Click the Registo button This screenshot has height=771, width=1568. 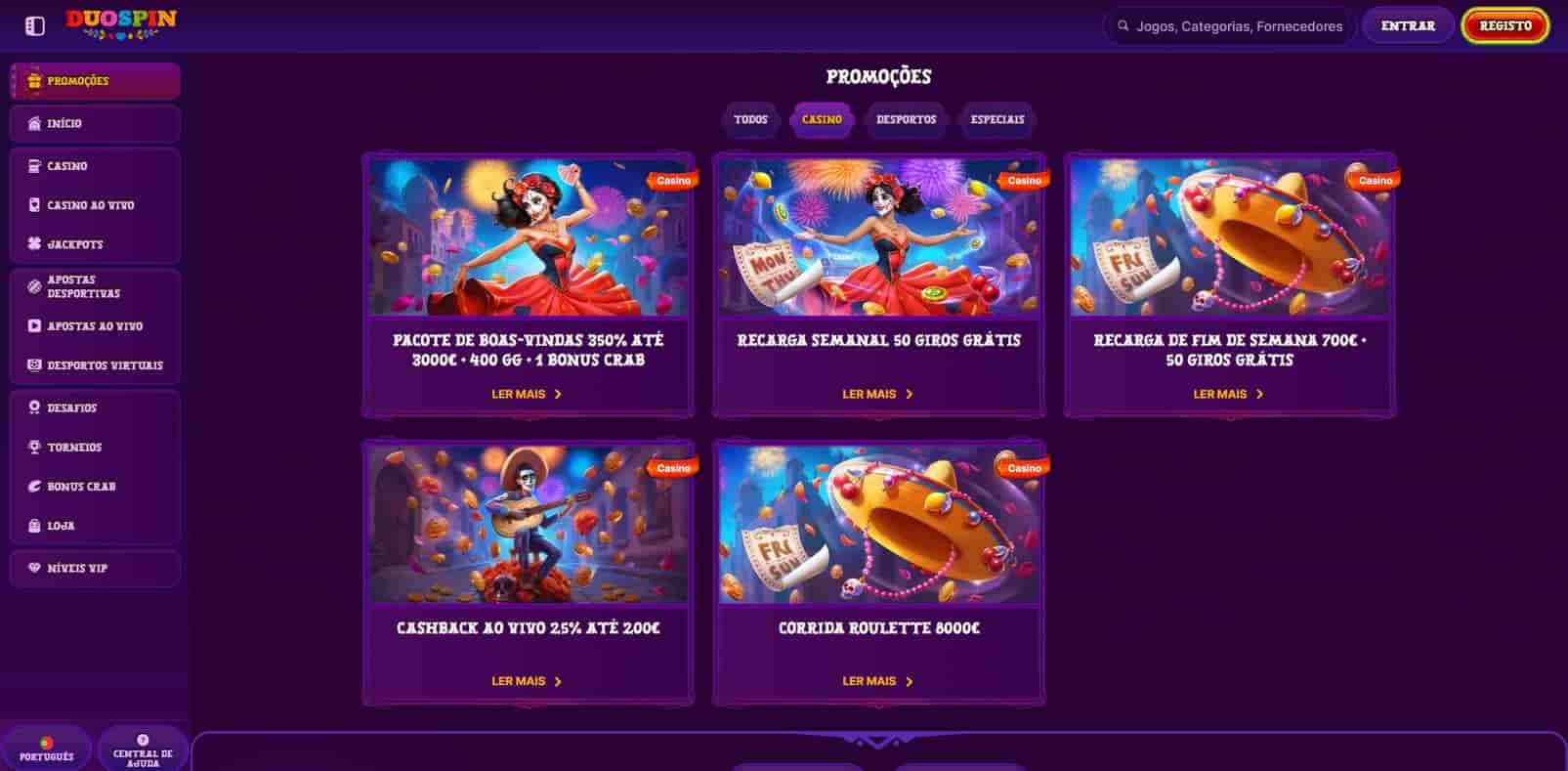[1505, 26]
